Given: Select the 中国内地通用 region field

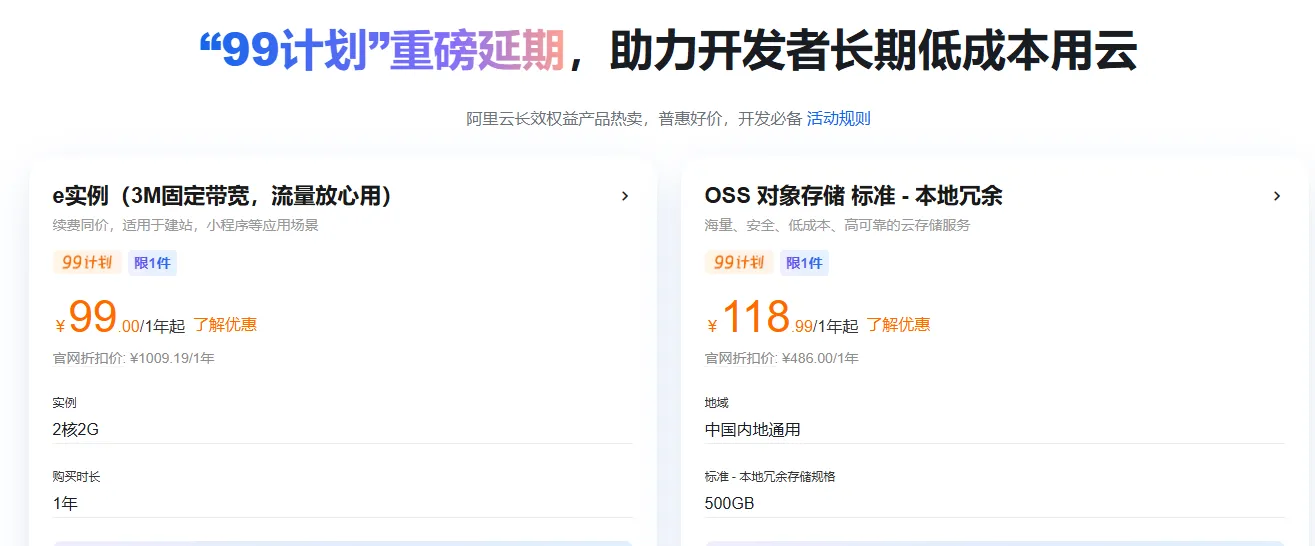Looking at the screenshot, I should click(994, 430).
